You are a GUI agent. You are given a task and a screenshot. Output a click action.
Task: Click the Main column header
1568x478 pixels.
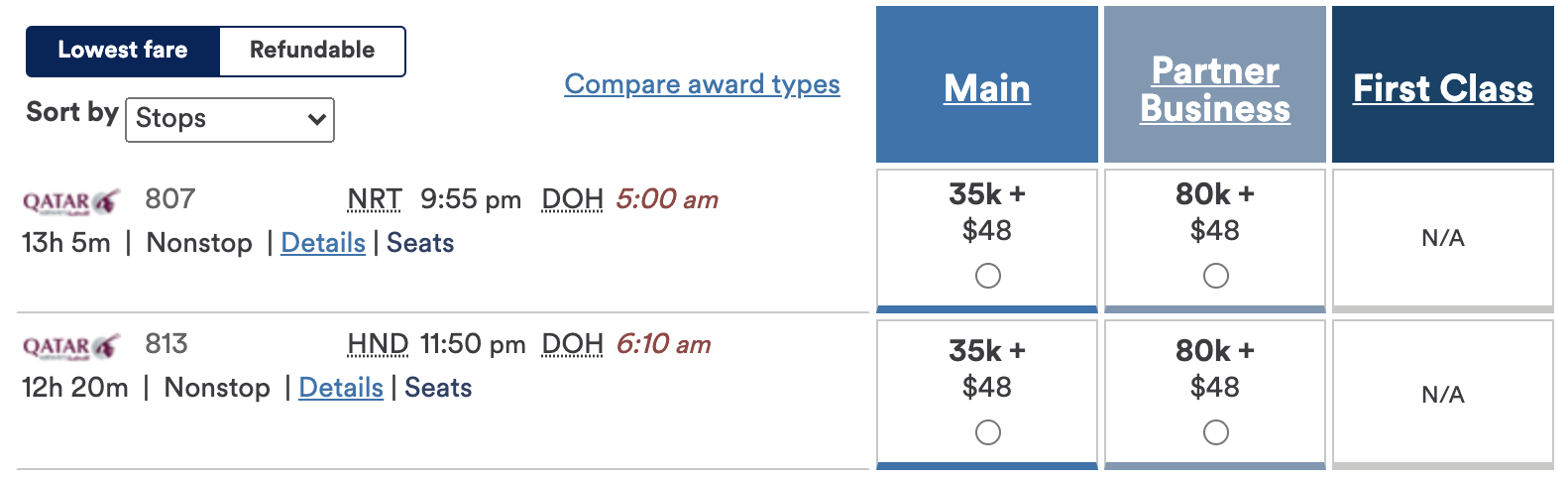(987, 88)
